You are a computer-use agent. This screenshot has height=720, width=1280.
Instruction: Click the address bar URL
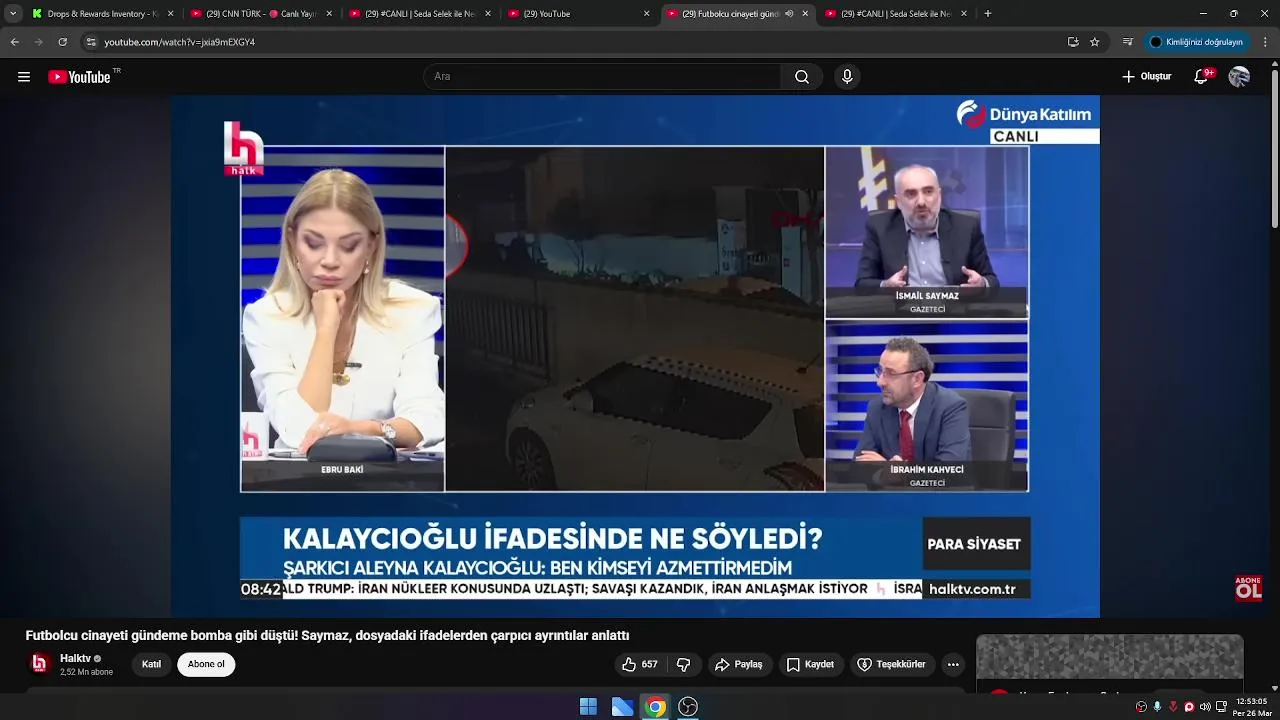(180, 42)
